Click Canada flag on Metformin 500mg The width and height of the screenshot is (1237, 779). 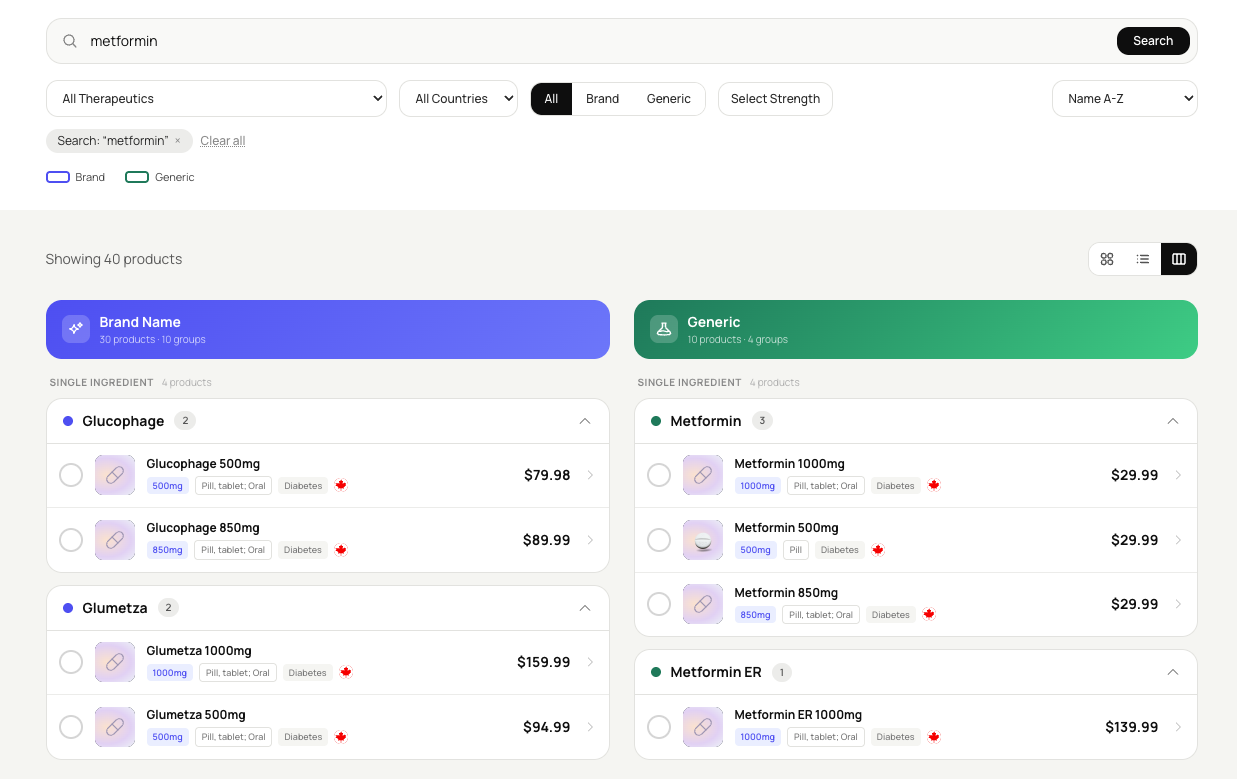tap(878, 550)
